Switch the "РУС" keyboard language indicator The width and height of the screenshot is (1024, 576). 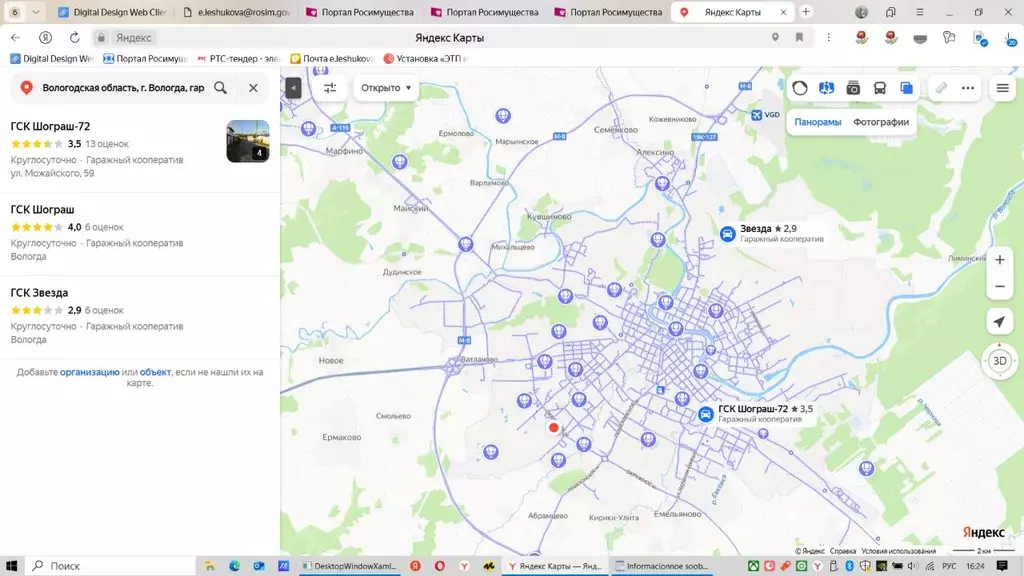pyautogui.click(x=950, y=566)
